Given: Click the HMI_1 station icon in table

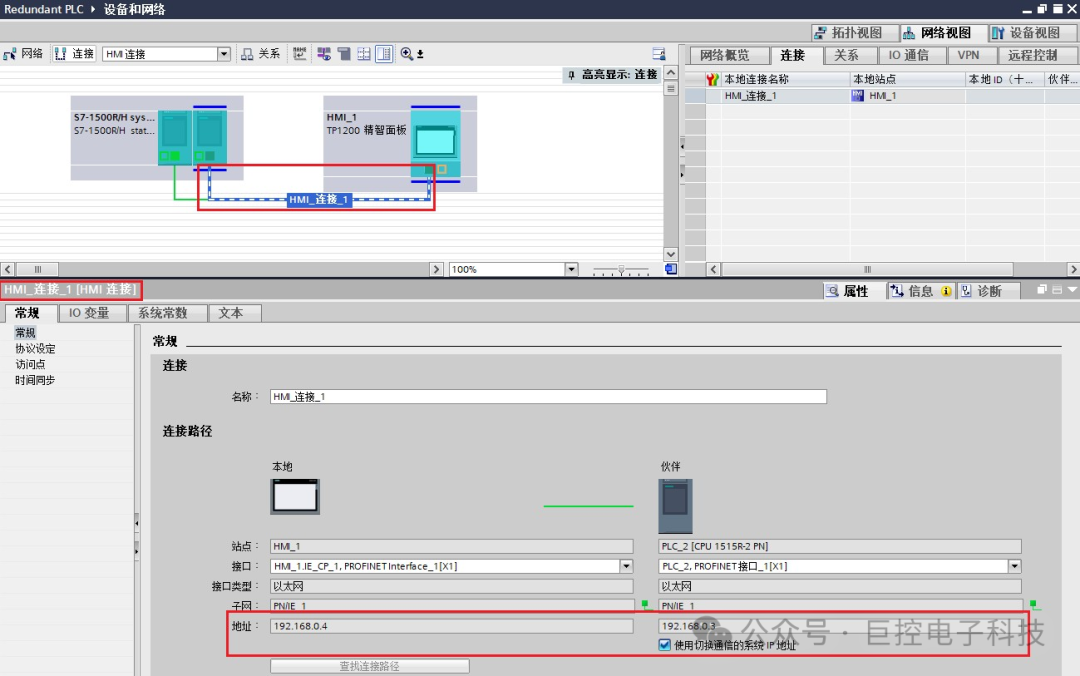Looking at the screenshot, I should tap(858, 96).
